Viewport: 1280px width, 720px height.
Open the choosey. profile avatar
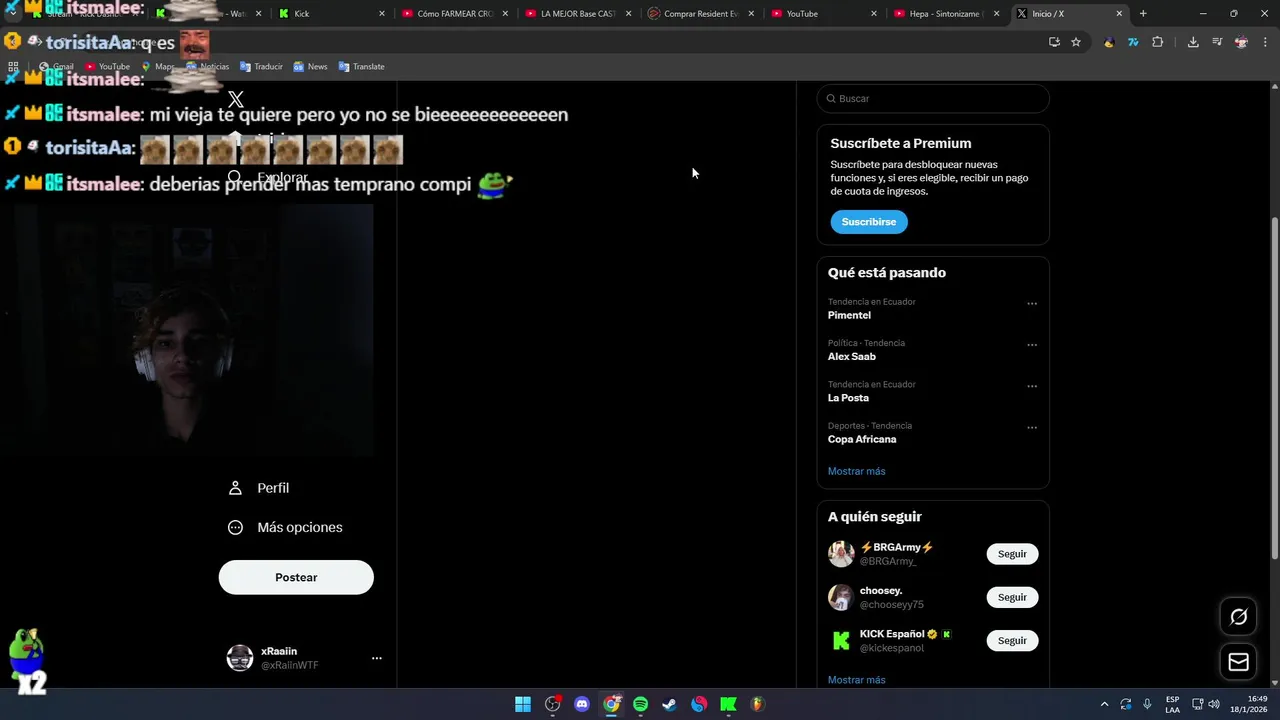click(841, 597)
